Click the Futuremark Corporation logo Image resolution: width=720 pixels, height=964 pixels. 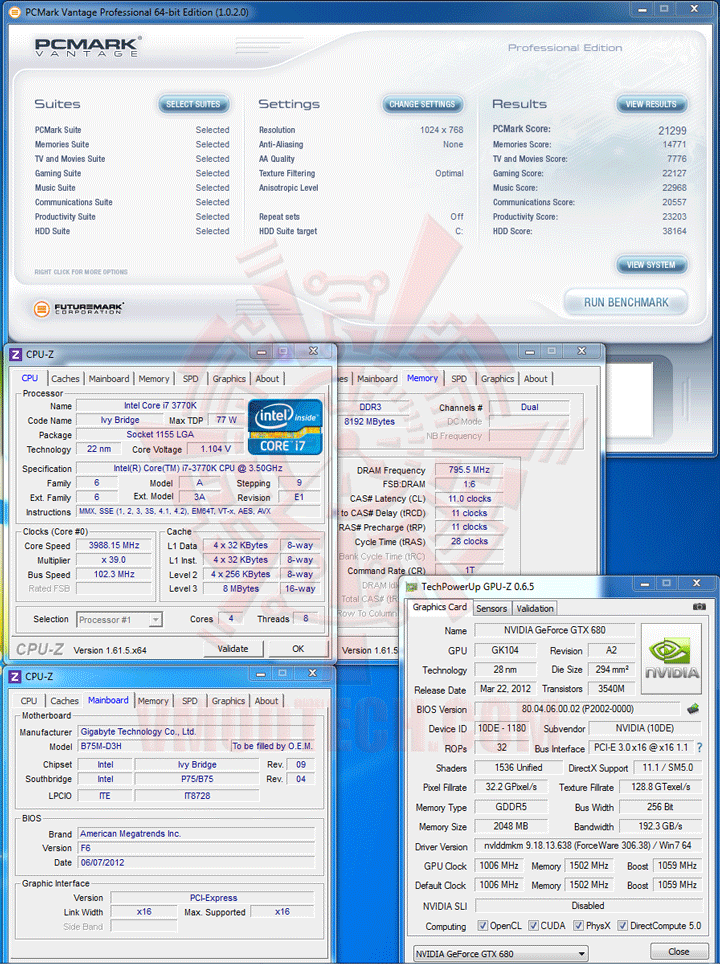(x=79, y=308)
